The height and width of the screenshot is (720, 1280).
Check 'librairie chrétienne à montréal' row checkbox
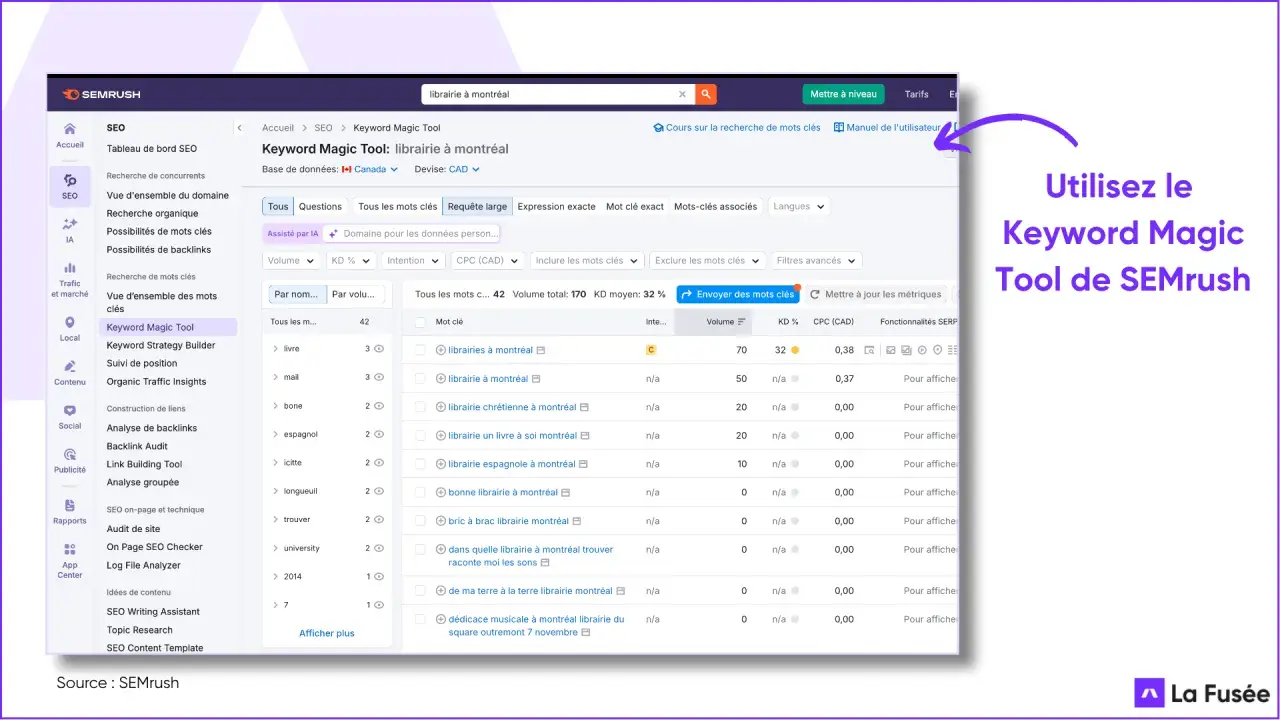click(x=420, y=407)
